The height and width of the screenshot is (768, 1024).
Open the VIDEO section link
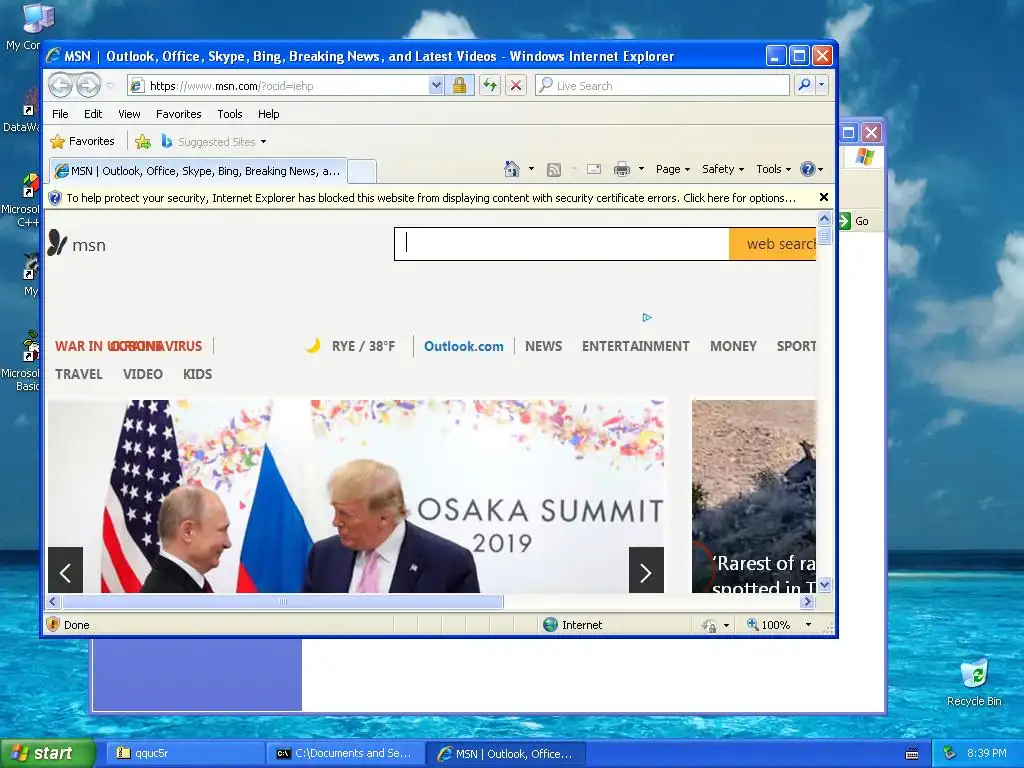[142, 374]
